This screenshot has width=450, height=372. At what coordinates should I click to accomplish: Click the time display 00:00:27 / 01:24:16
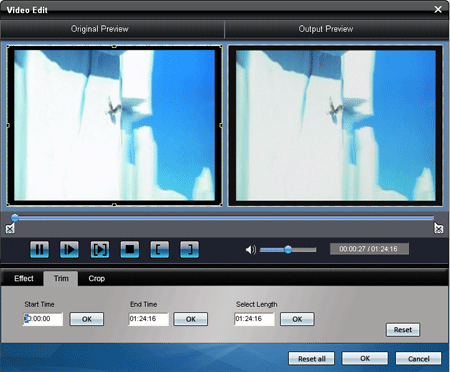click(369, 249)
